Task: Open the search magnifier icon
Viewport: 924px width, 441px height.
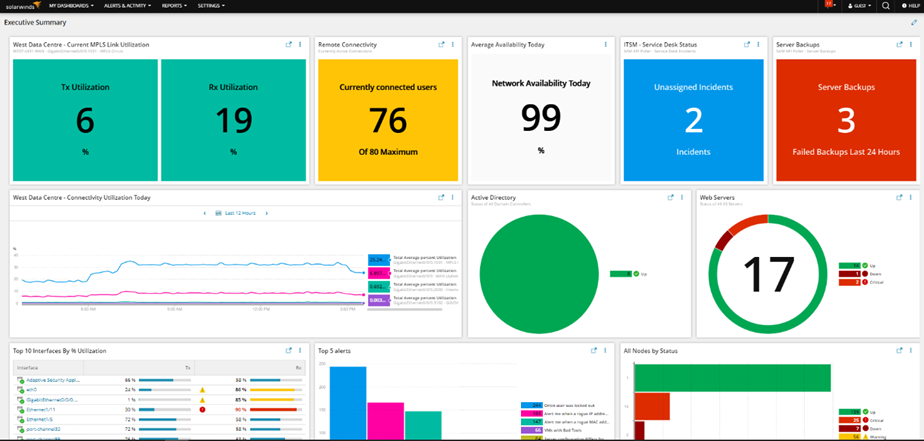Action: tap(886, 5)
